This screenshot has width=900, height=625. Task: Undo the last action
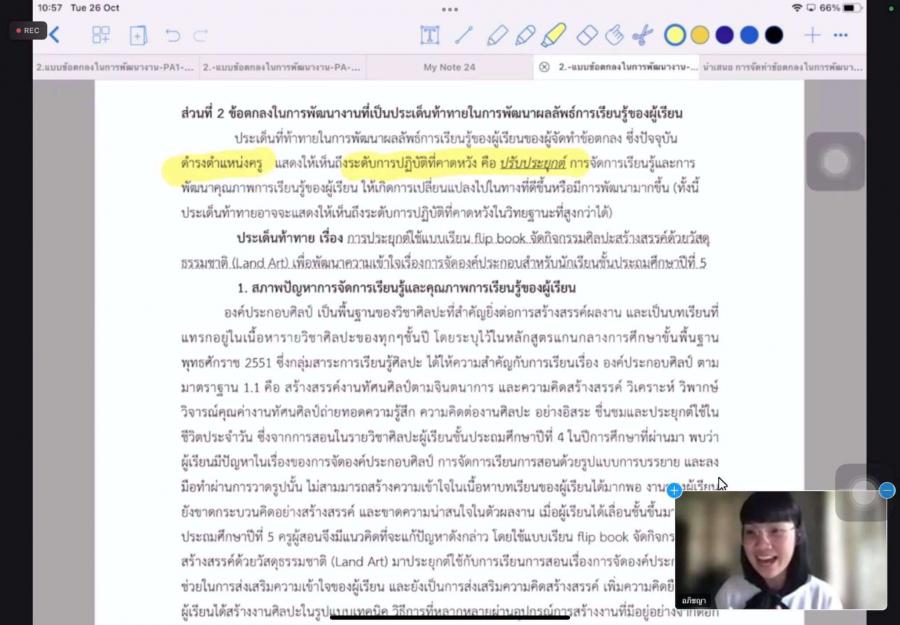[x=173, y=36]
